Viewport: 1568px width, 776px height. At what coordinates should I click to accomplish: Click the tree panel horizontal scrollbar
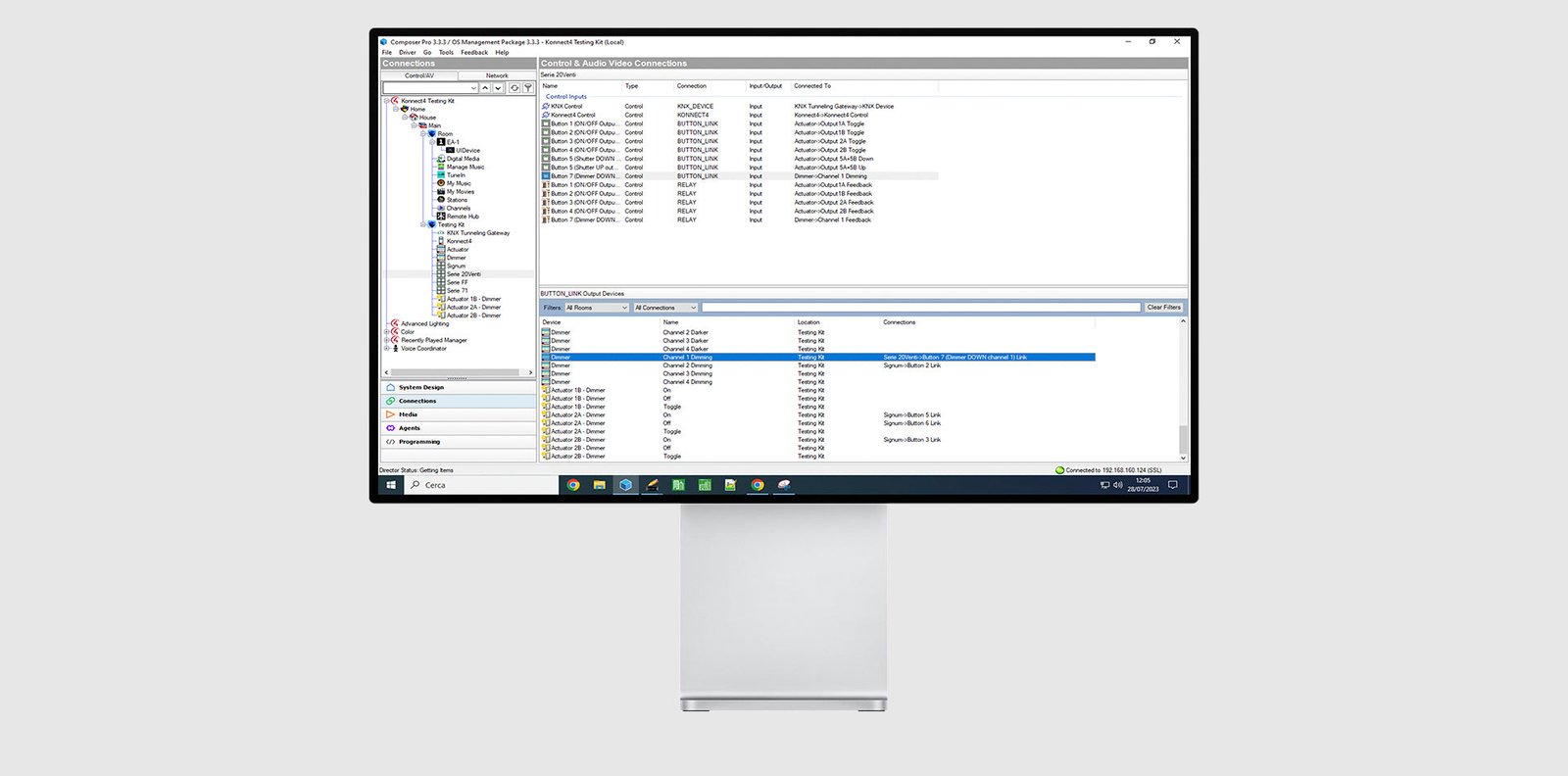[x=458, y=372]
